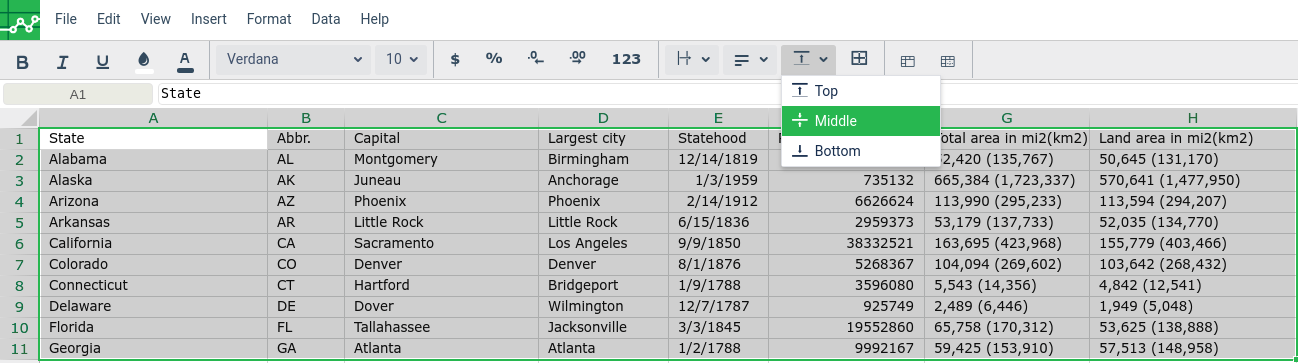Decrease decimal places

coord(536,59)
